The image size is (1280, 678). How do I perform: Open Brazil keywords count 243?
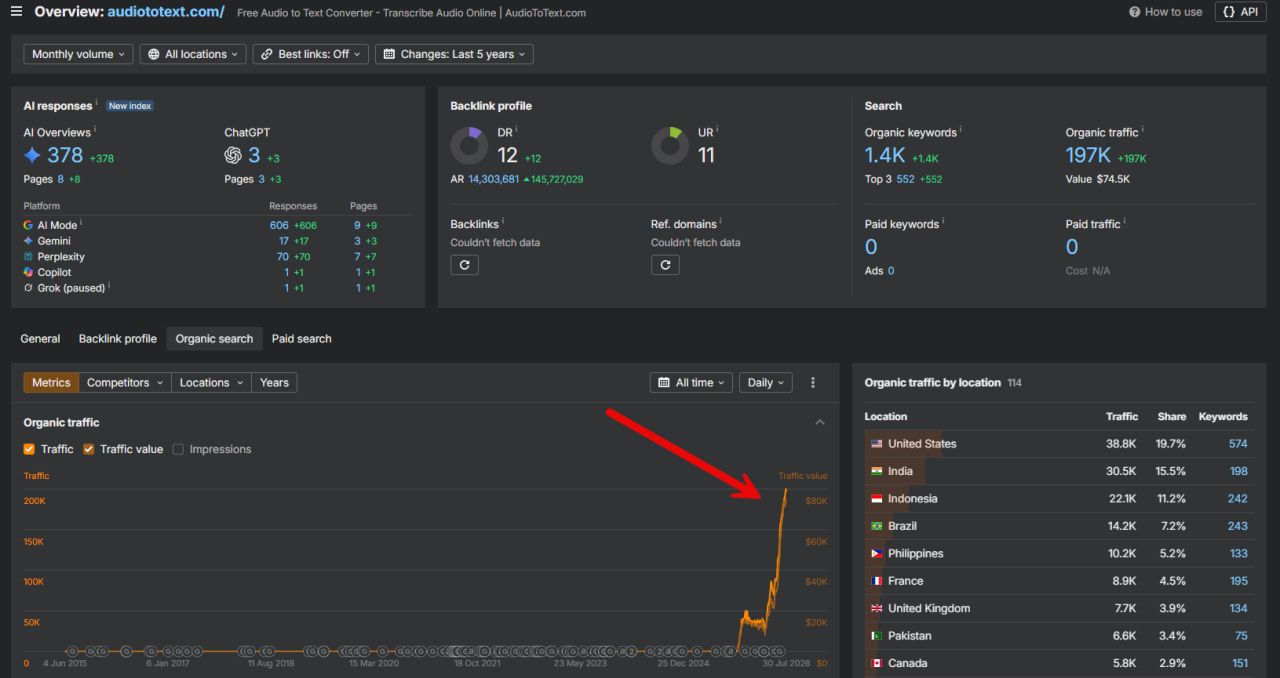point(1238,526)
